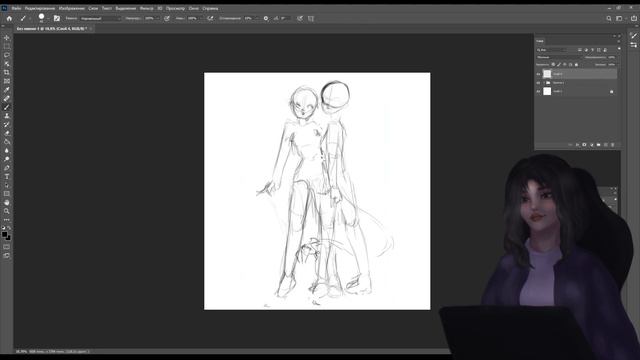Click the share icon at top right
This screenshot has width=640, height=360.
pos(633,18)
